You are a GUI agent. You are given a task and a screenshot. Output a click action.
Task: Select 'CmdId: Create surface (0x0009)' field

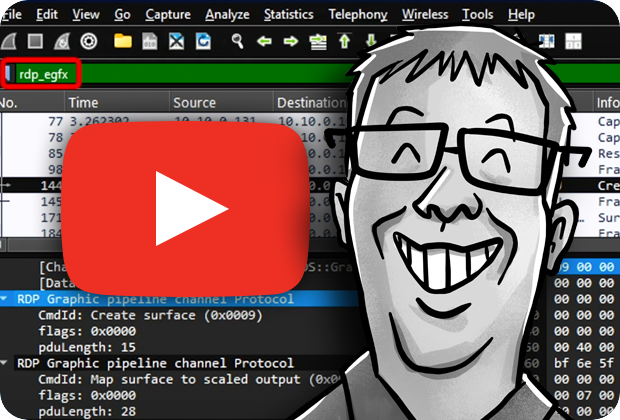(150, 315)
